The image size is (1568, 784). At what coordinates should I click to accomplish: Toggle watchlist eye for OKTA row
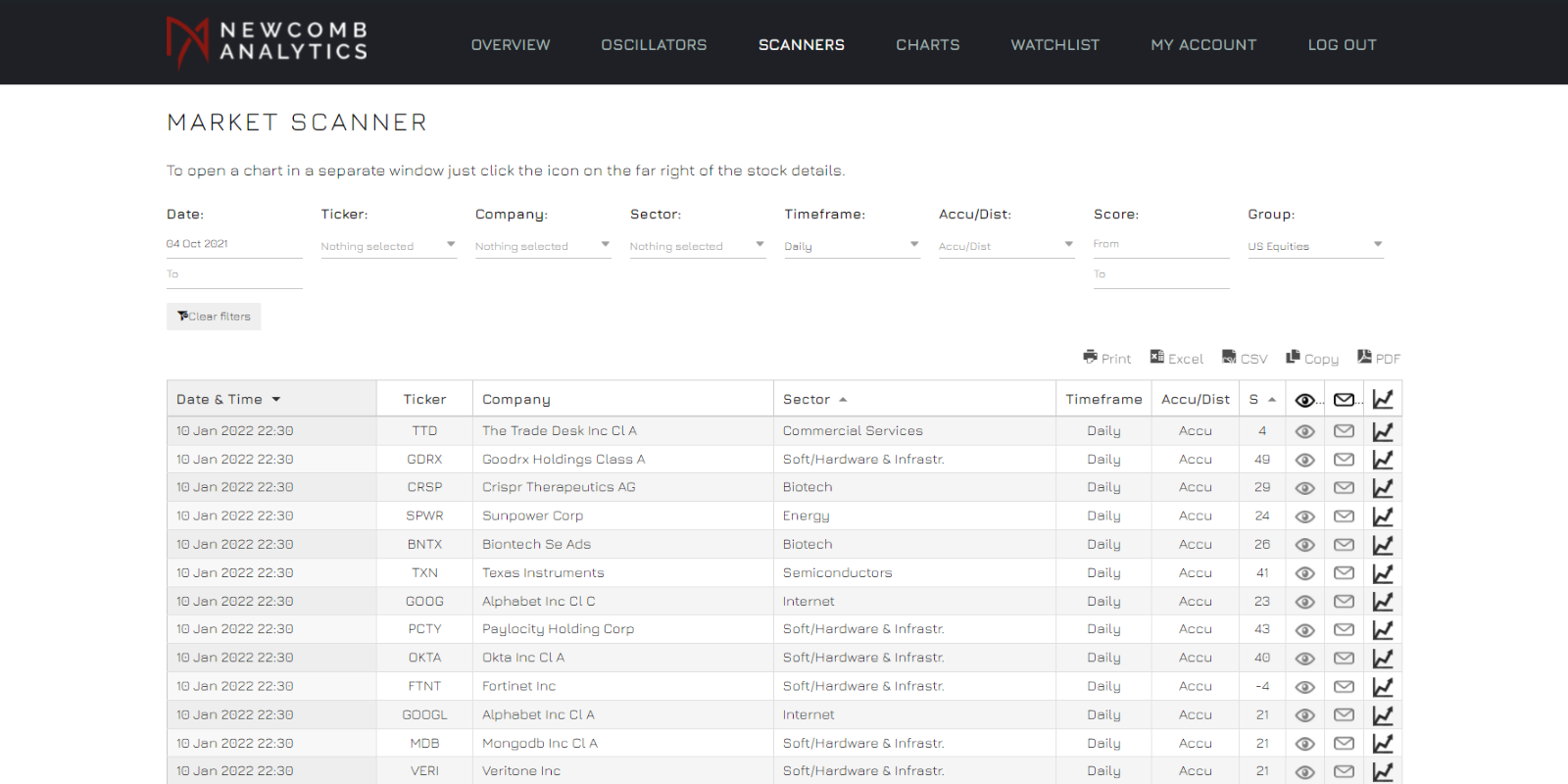(1304, 660)
